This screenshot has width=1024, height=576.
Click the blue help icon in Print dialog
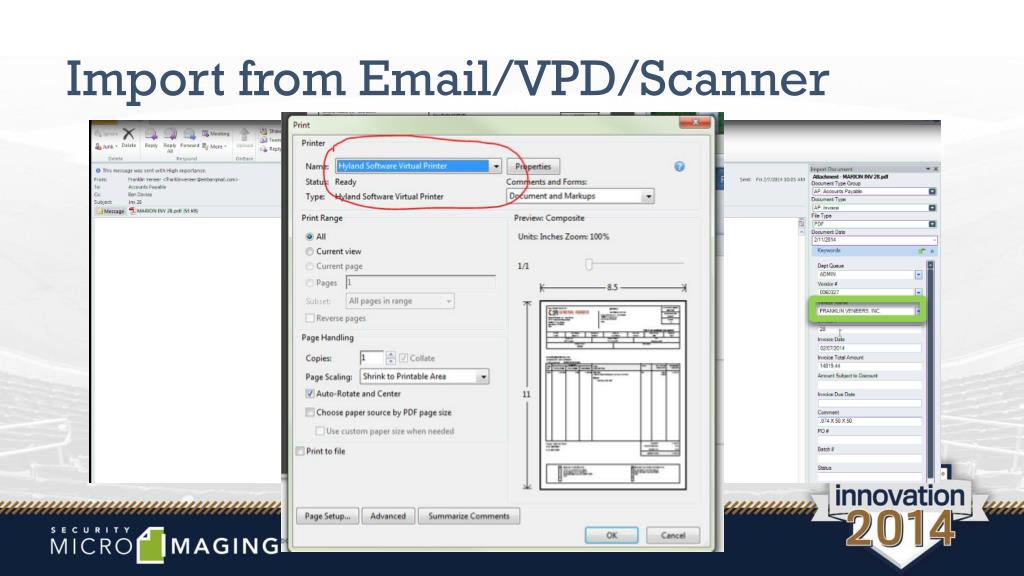click(x=679, y=167)
